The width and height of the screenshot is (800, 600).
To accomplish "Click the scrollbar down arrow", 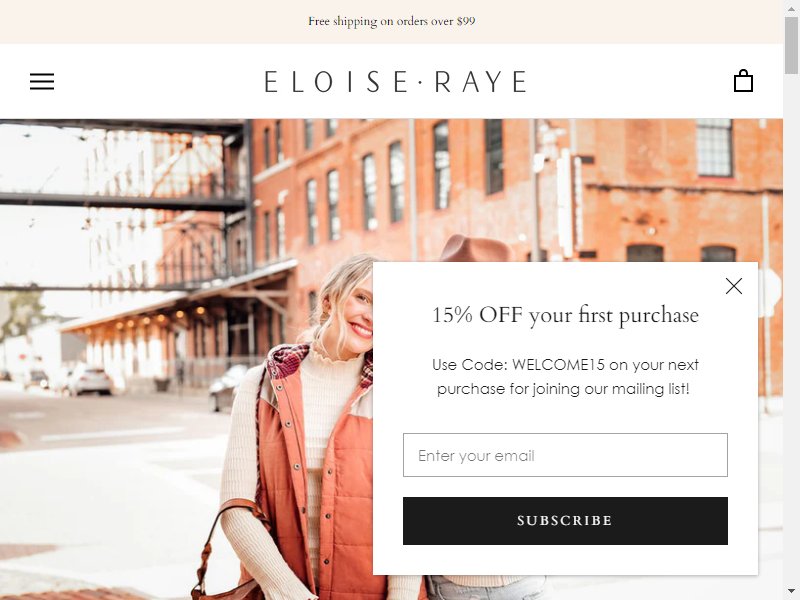I will [x=791, y=594].
